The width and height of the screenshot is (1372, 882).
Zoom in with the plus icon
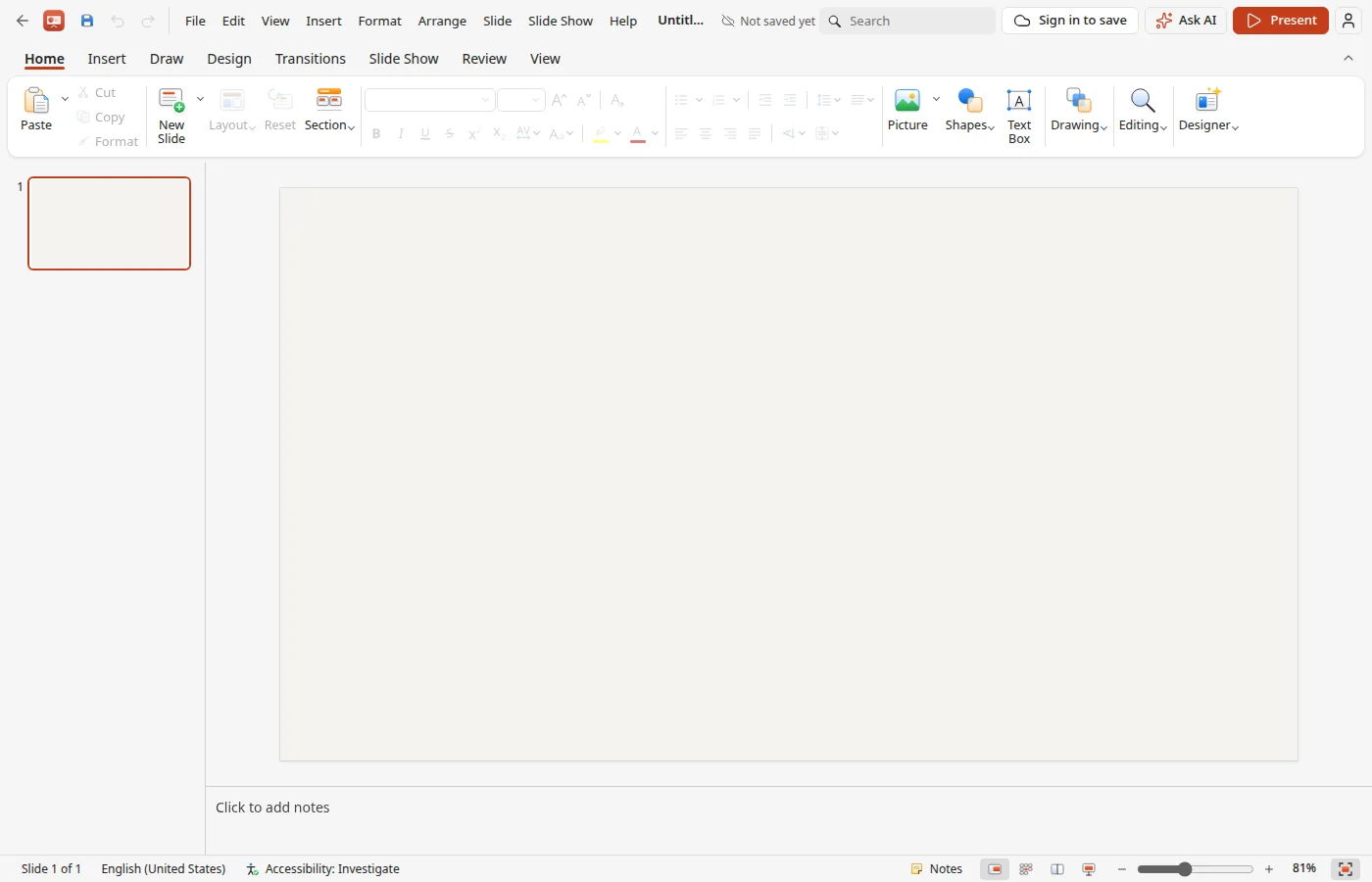click(1269, 869)
